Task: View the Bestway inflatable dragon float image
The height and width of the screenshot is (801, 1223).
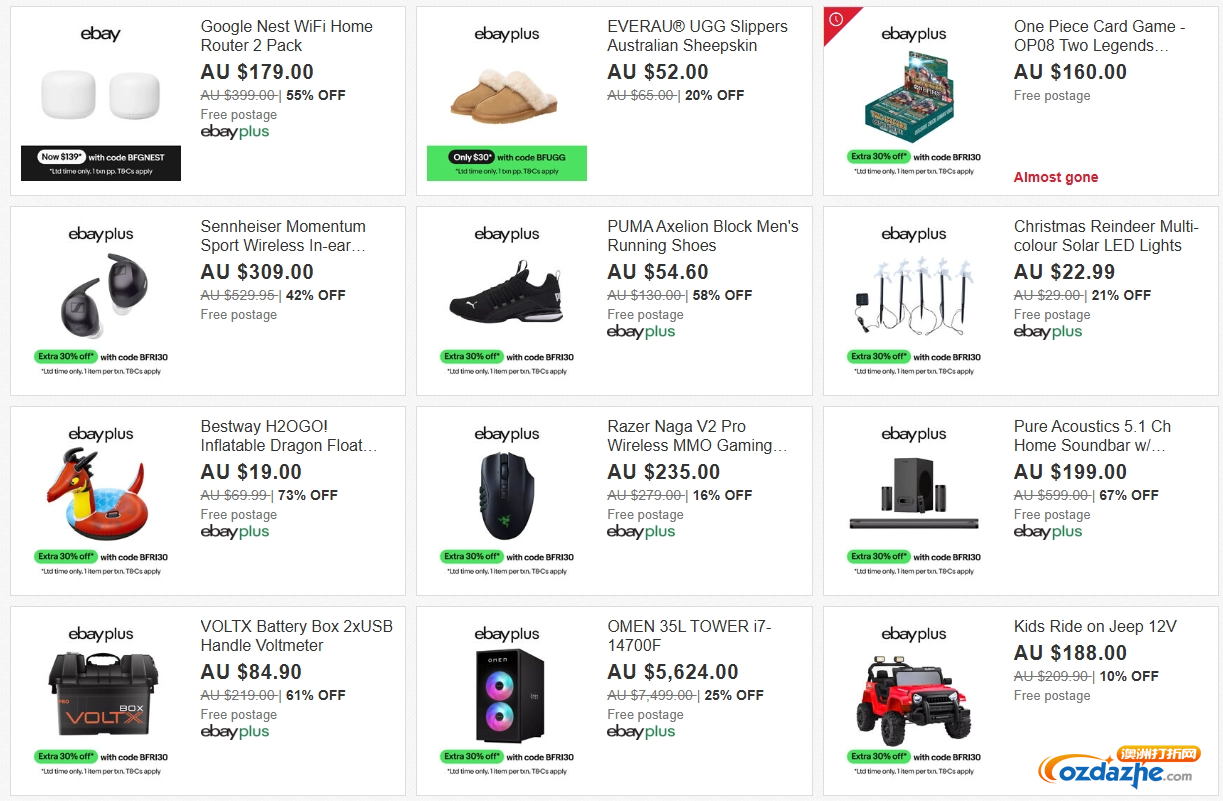Action: pyautogui.click(x=100, y=495)
